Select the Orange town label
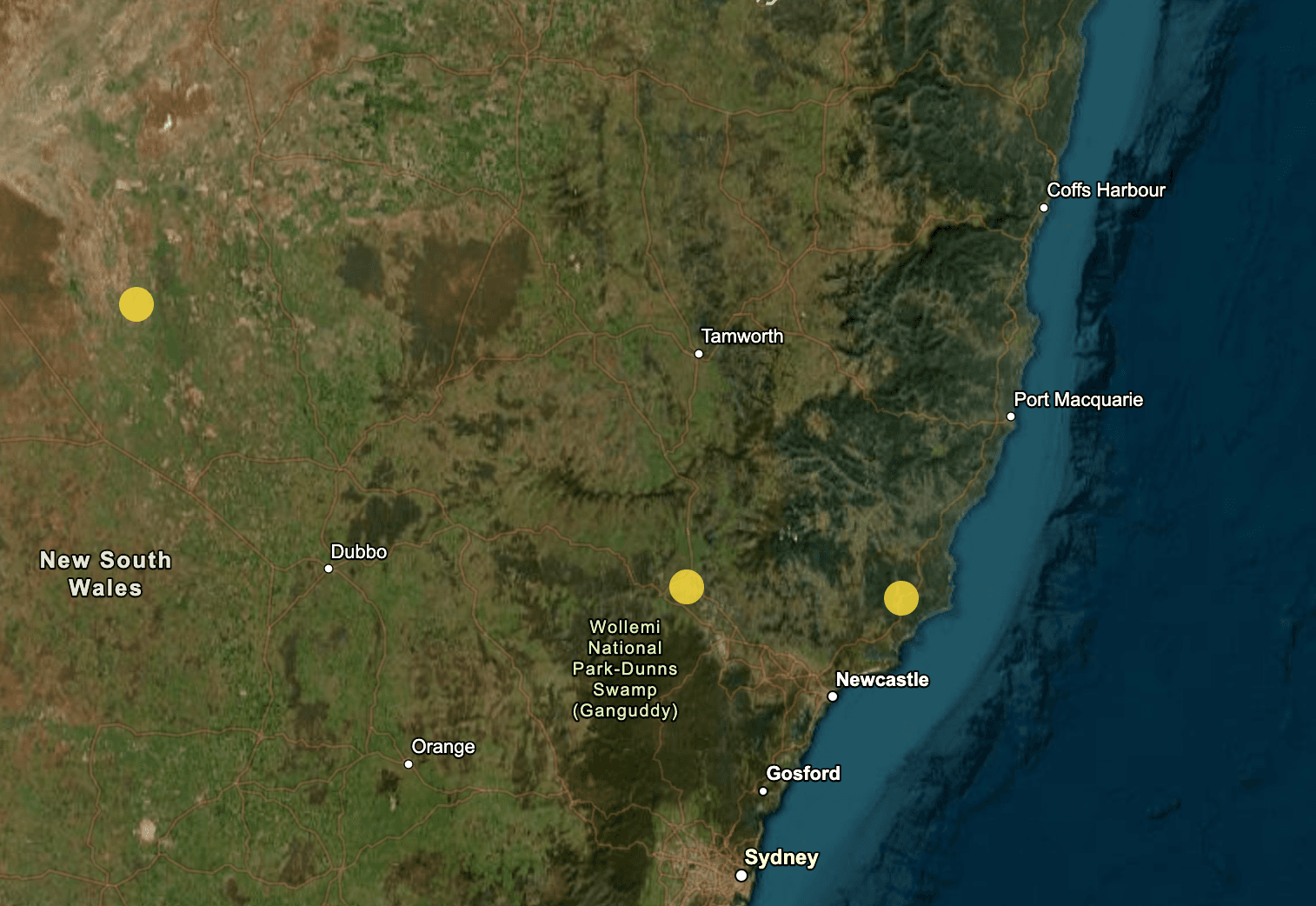 coord(443,747)
